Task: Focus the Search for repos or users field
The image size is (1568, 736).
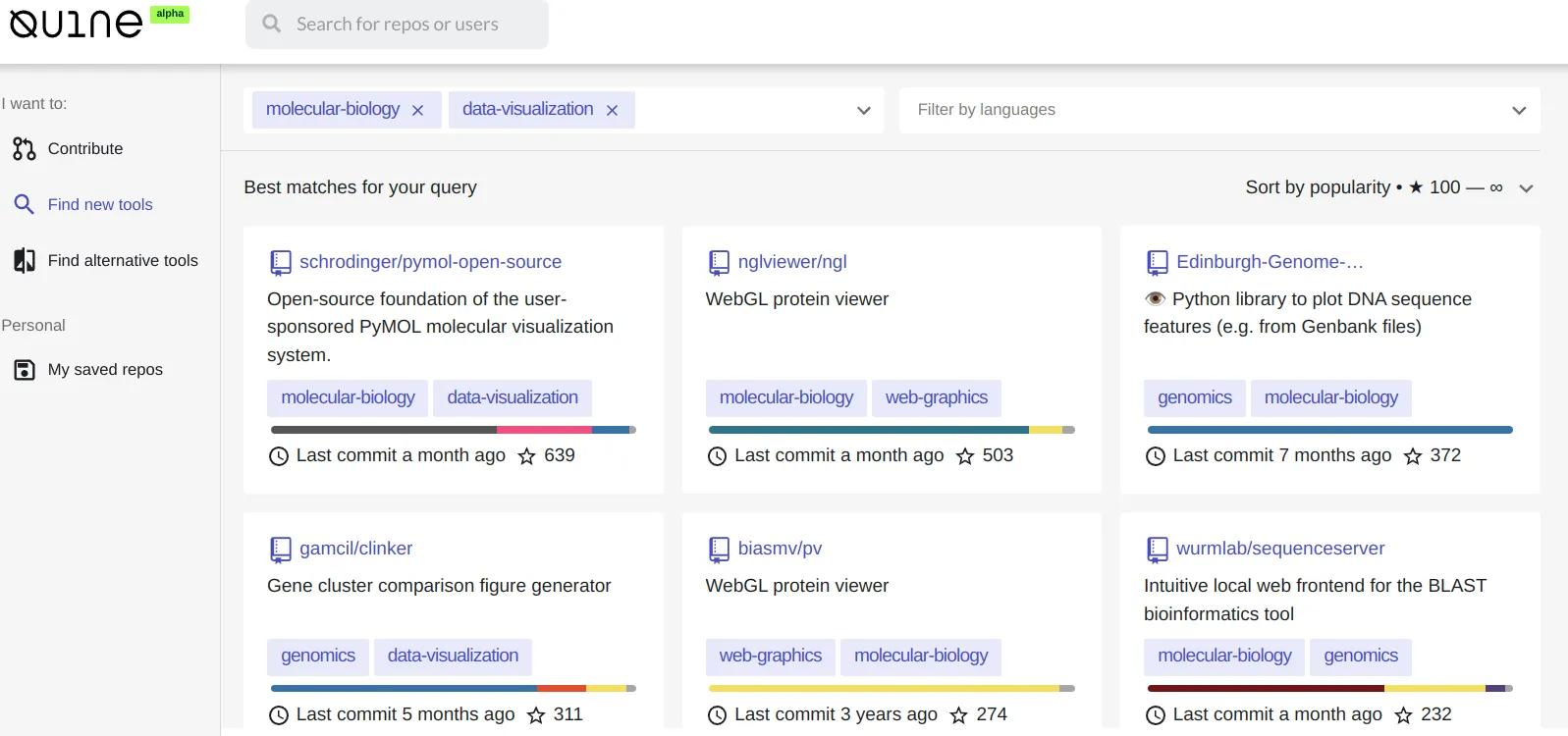Action: (x=397, y=25)
